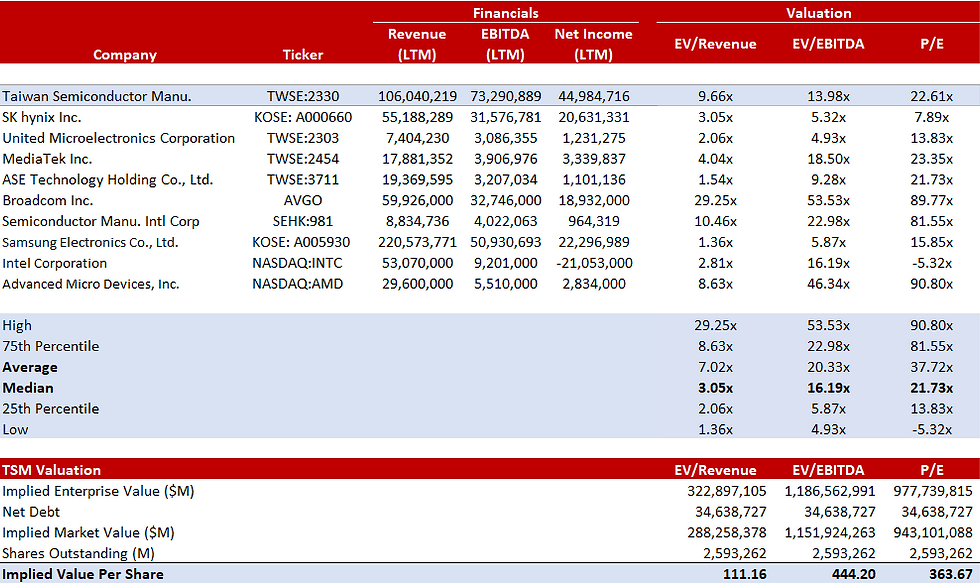
Task: Click the EBITDA (LTM) header
Action: 505,44
